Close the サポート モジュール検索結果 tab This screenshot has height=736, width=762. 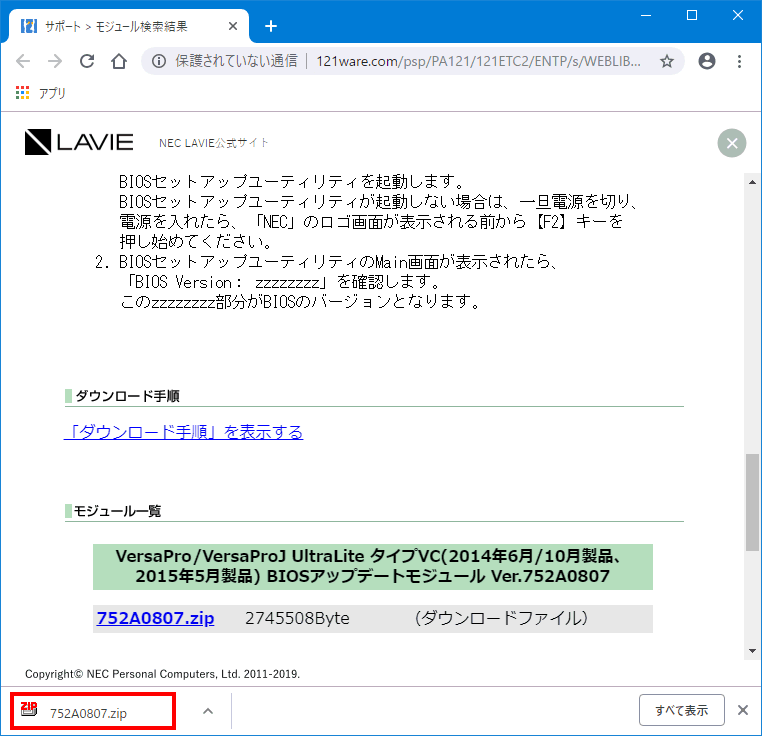point(233,26)
